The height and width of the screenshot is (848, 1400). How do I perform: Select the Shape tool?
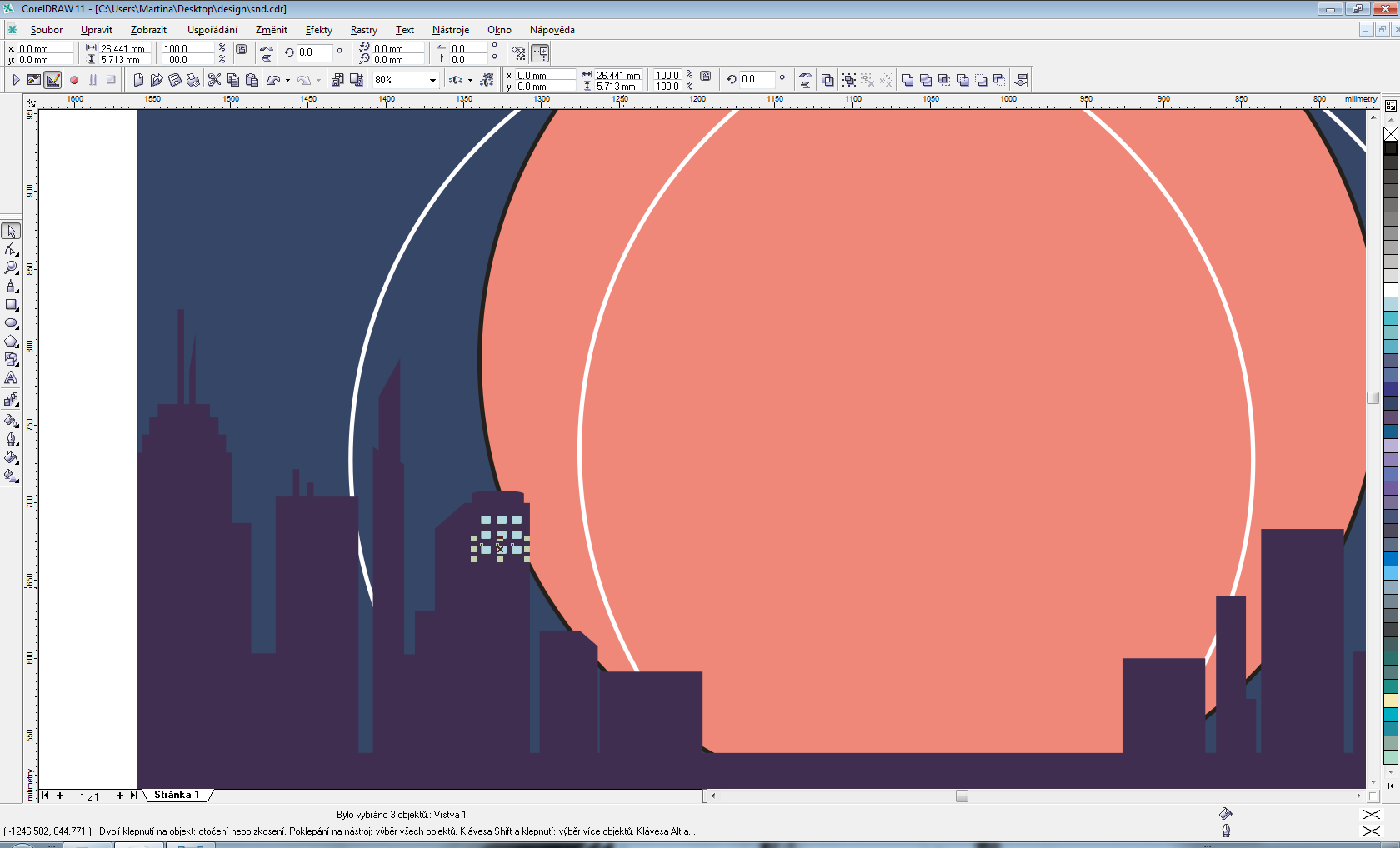12,250
